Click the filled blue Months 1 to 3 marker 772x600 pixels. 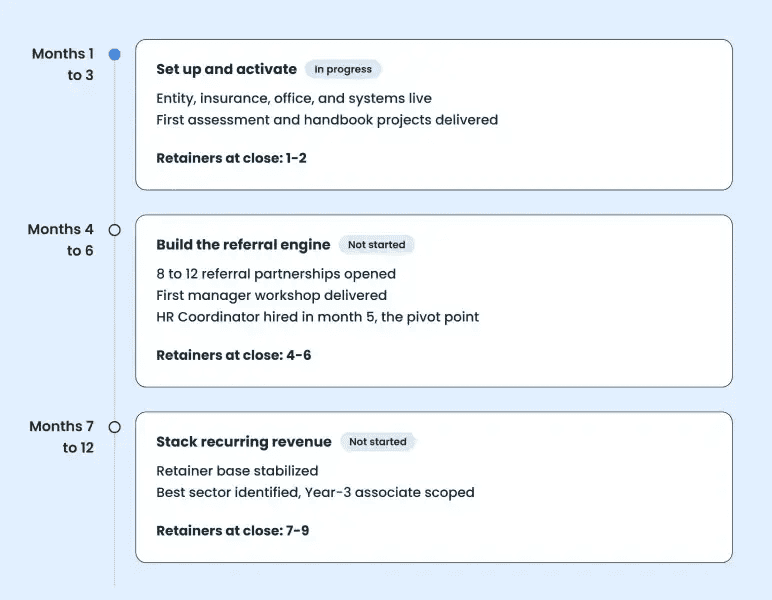point(115,54)
